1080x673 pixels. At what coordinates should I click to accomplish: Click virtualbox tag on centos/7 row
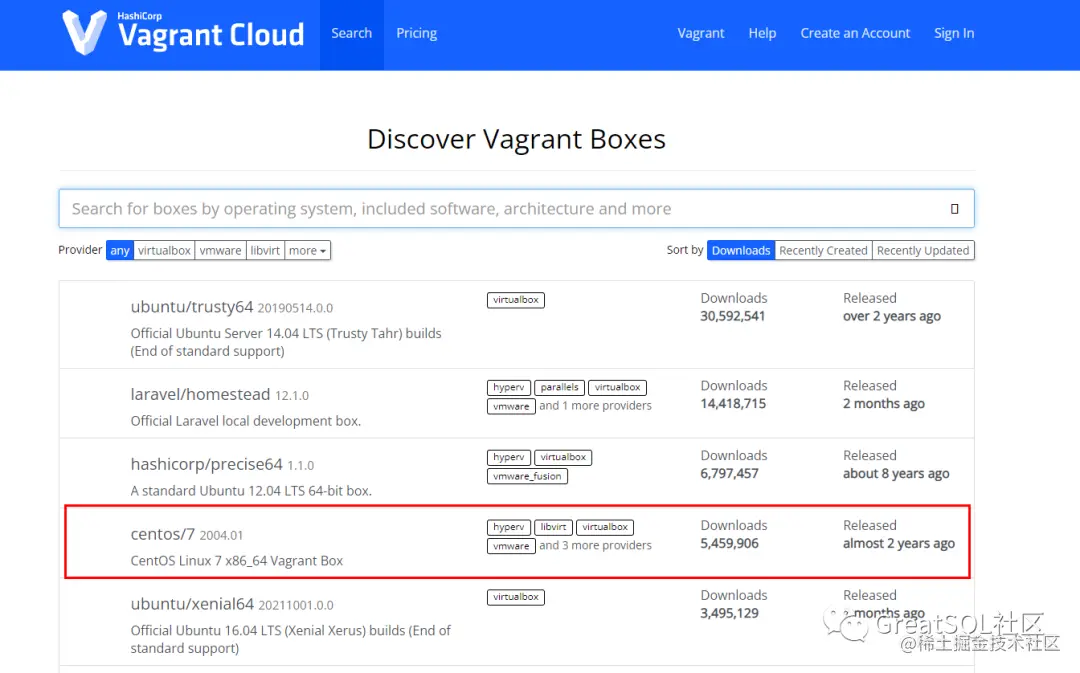click(605, 528)
